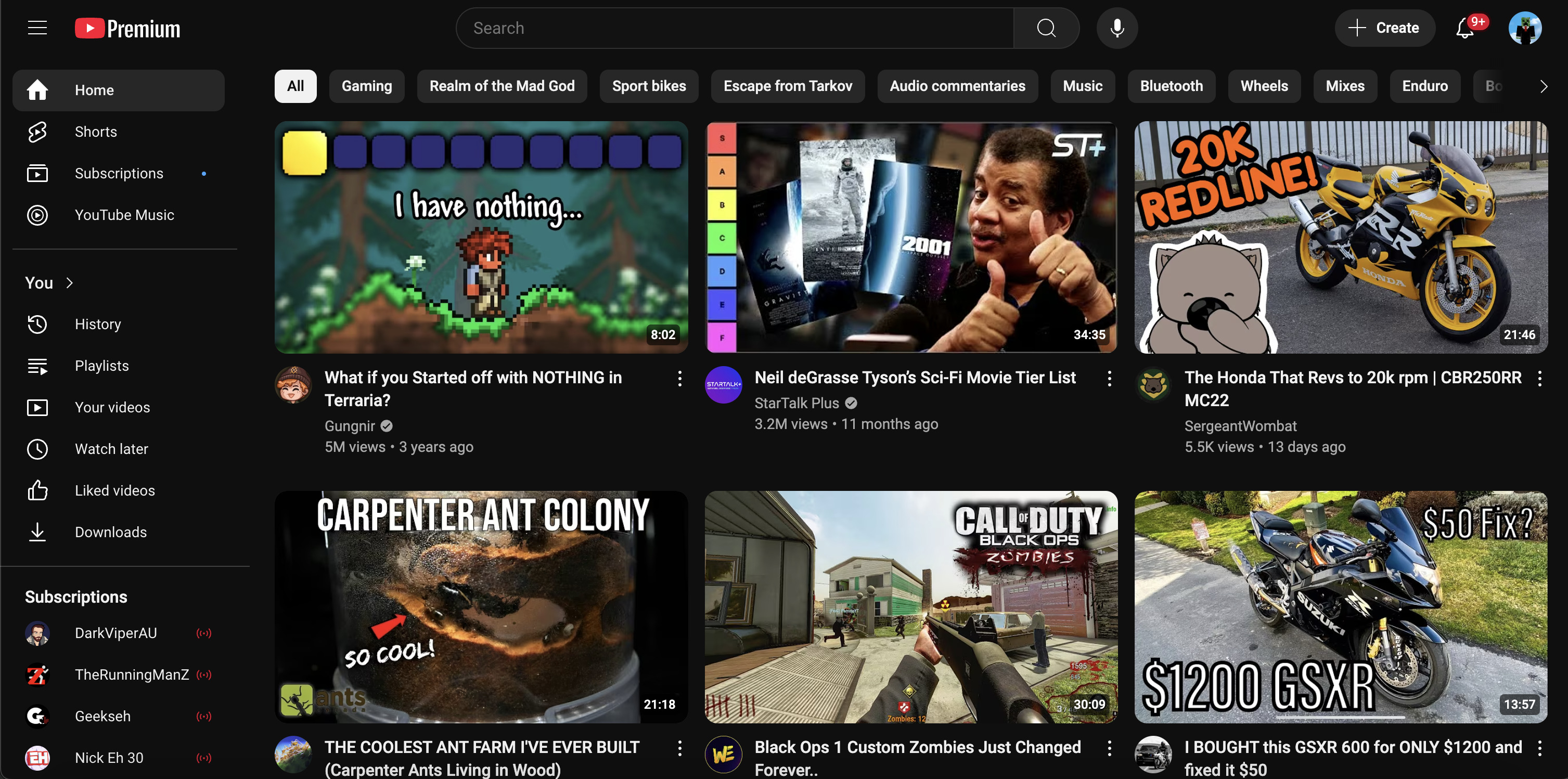Screen dimensions: 1568x779
Task: Open TheRunningManZ subscription channel
Action: pyautogui.click(x=119, y=675)
